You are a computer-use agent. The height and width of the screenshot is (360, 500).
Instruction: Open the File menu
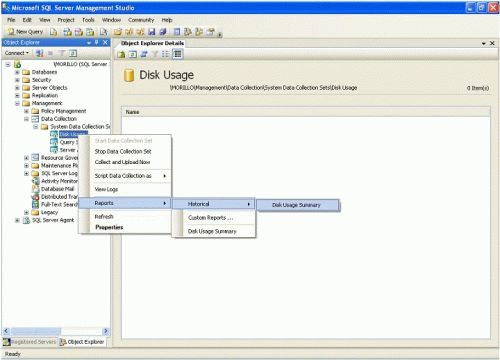pyautogui.click(x=11, y=20)
